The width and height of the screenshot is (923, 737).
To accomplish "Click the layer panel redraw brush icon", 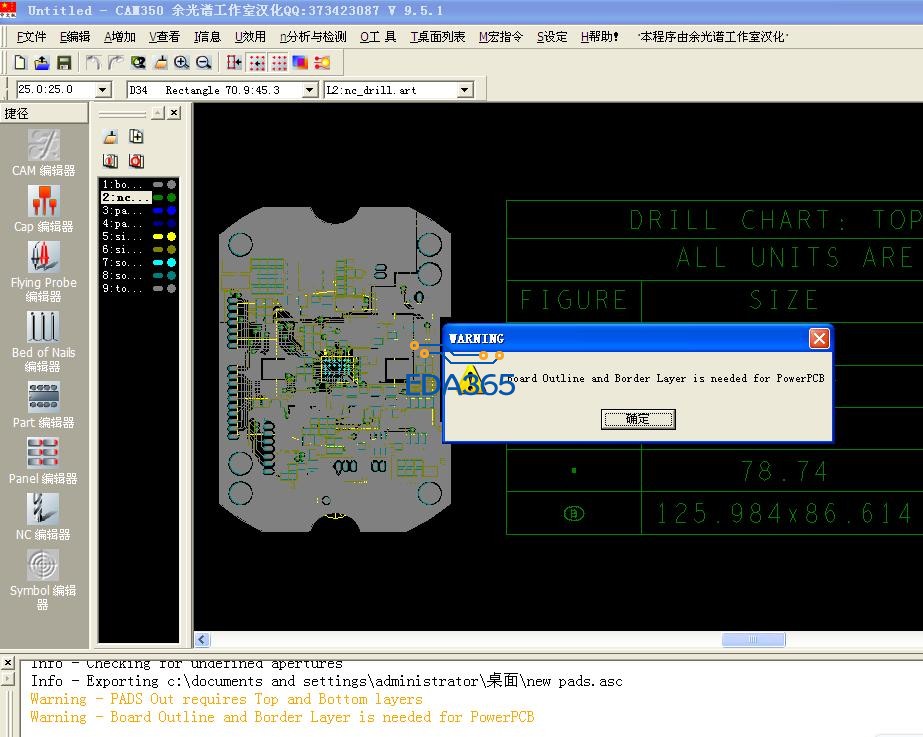I will point(111,137).
